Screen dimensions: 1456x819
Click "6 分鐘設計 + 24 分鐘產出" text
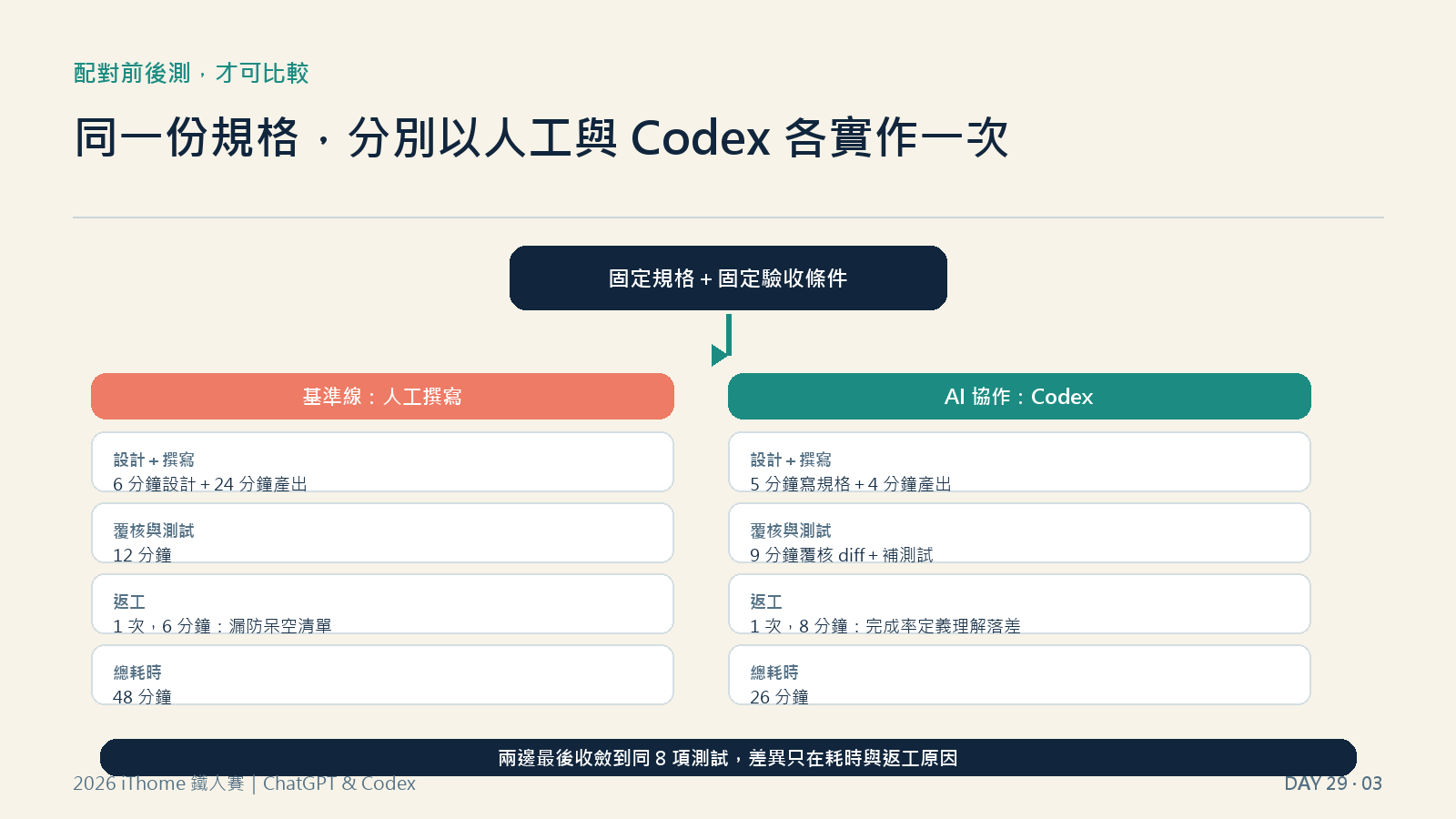210,484
